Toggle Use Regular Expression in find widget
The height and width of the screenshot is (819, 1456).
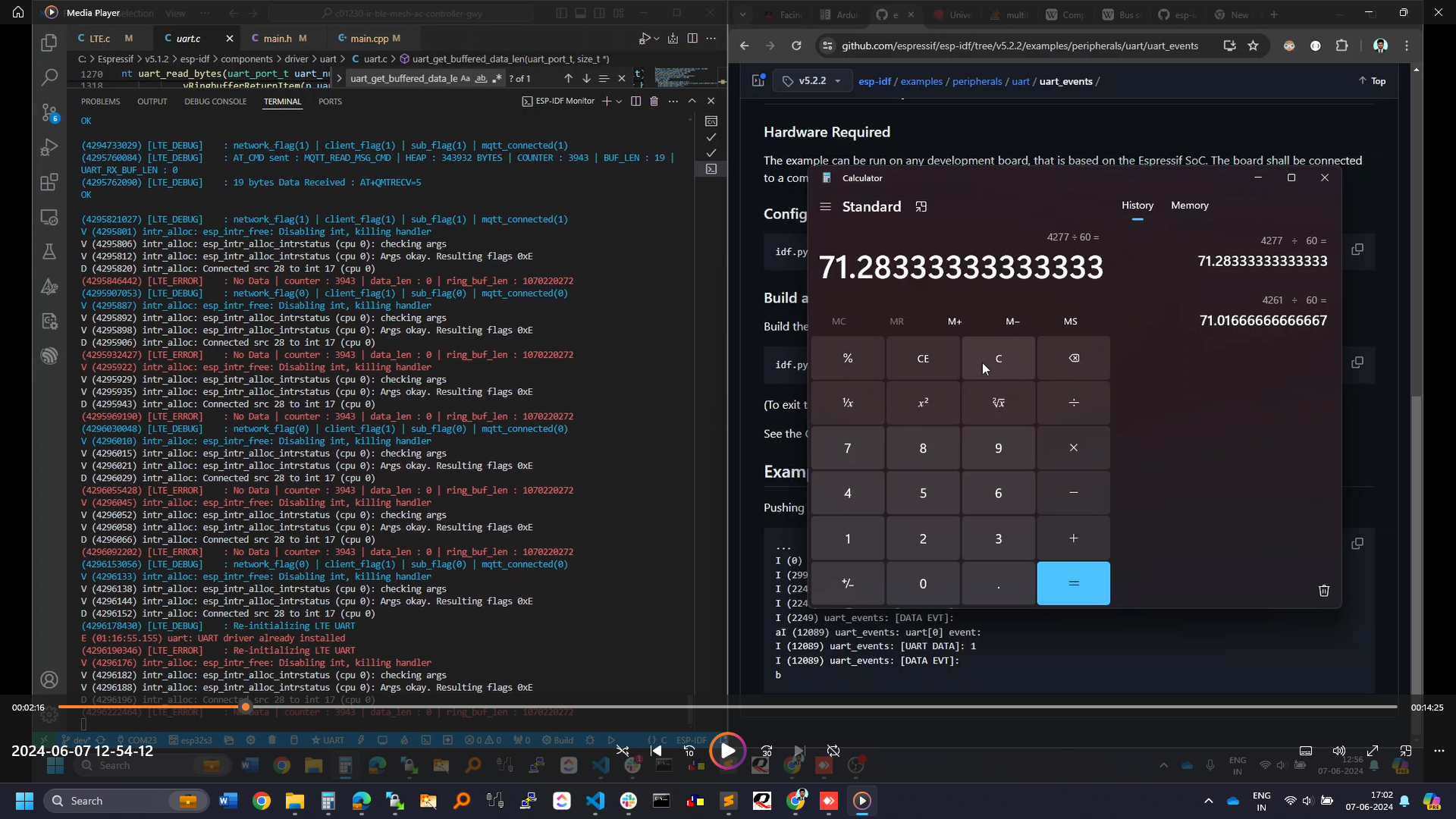click(x=497, y=78)
